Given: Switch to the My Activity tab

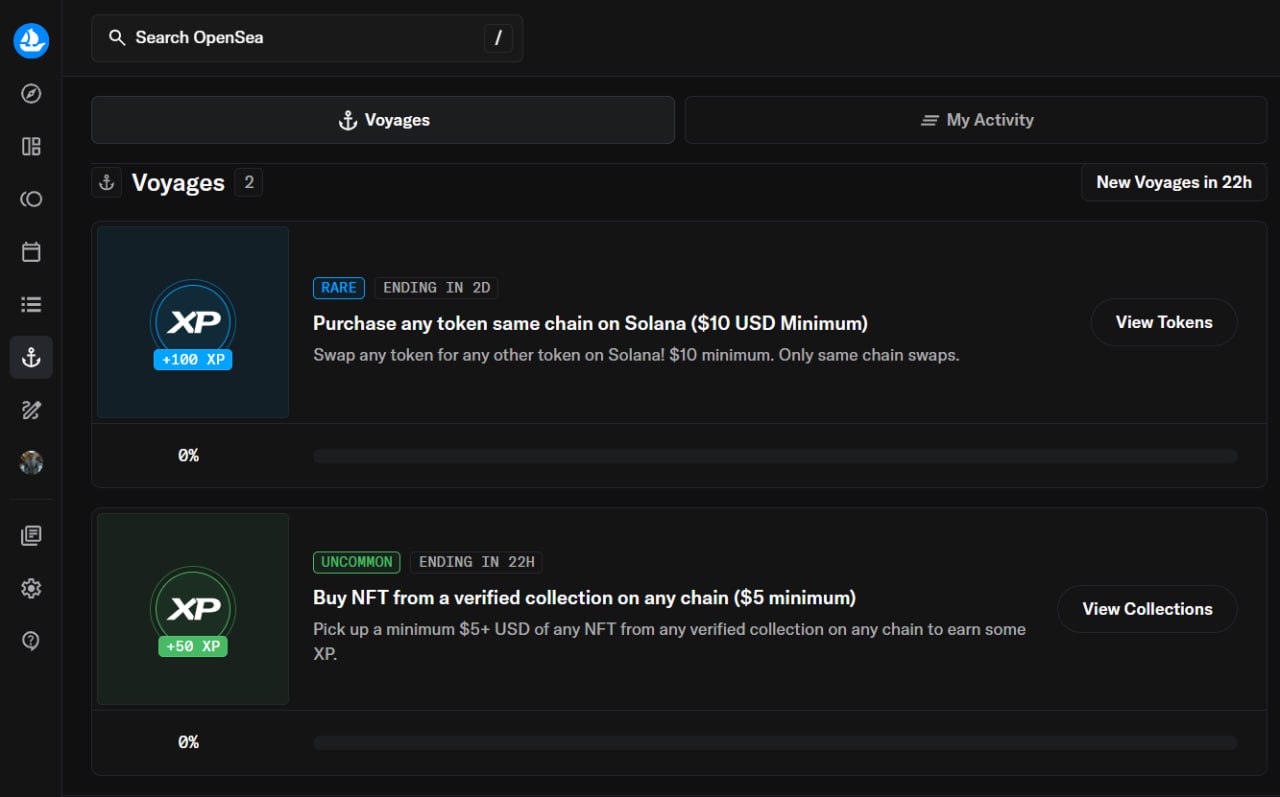Looking at the screenshot, I should pos(976,120).
